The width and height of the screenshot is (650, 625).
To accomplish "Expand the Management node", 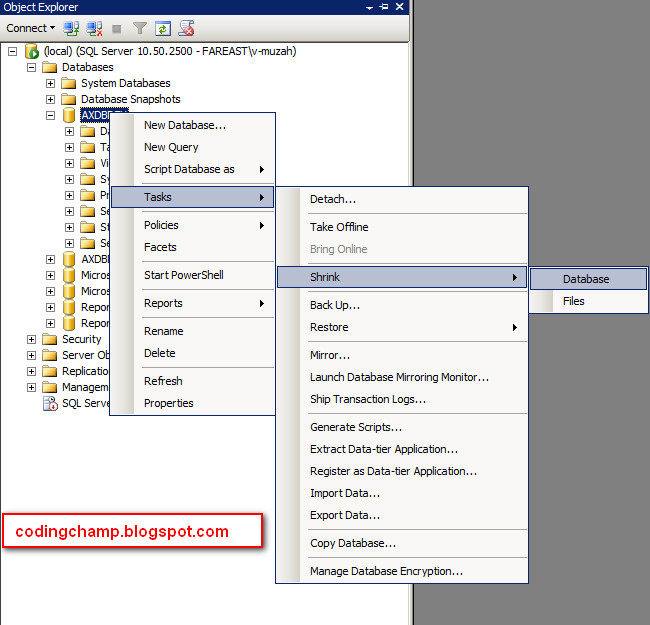I will point(32,388).
